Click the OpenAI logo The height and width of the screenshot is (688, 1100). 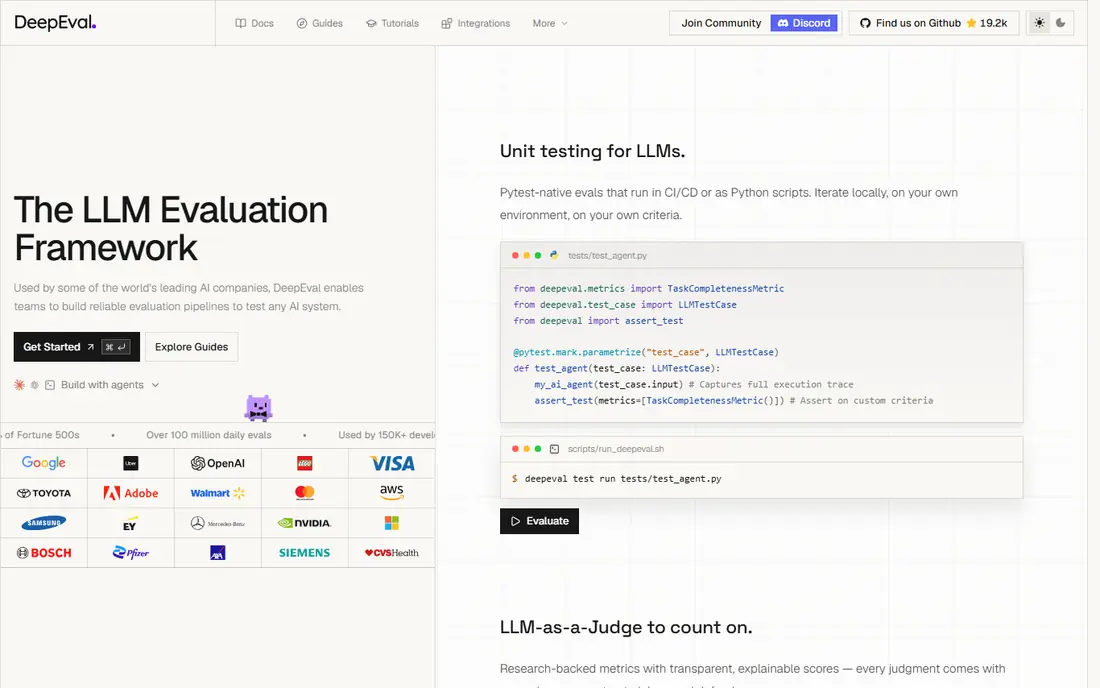pos(217,463)
